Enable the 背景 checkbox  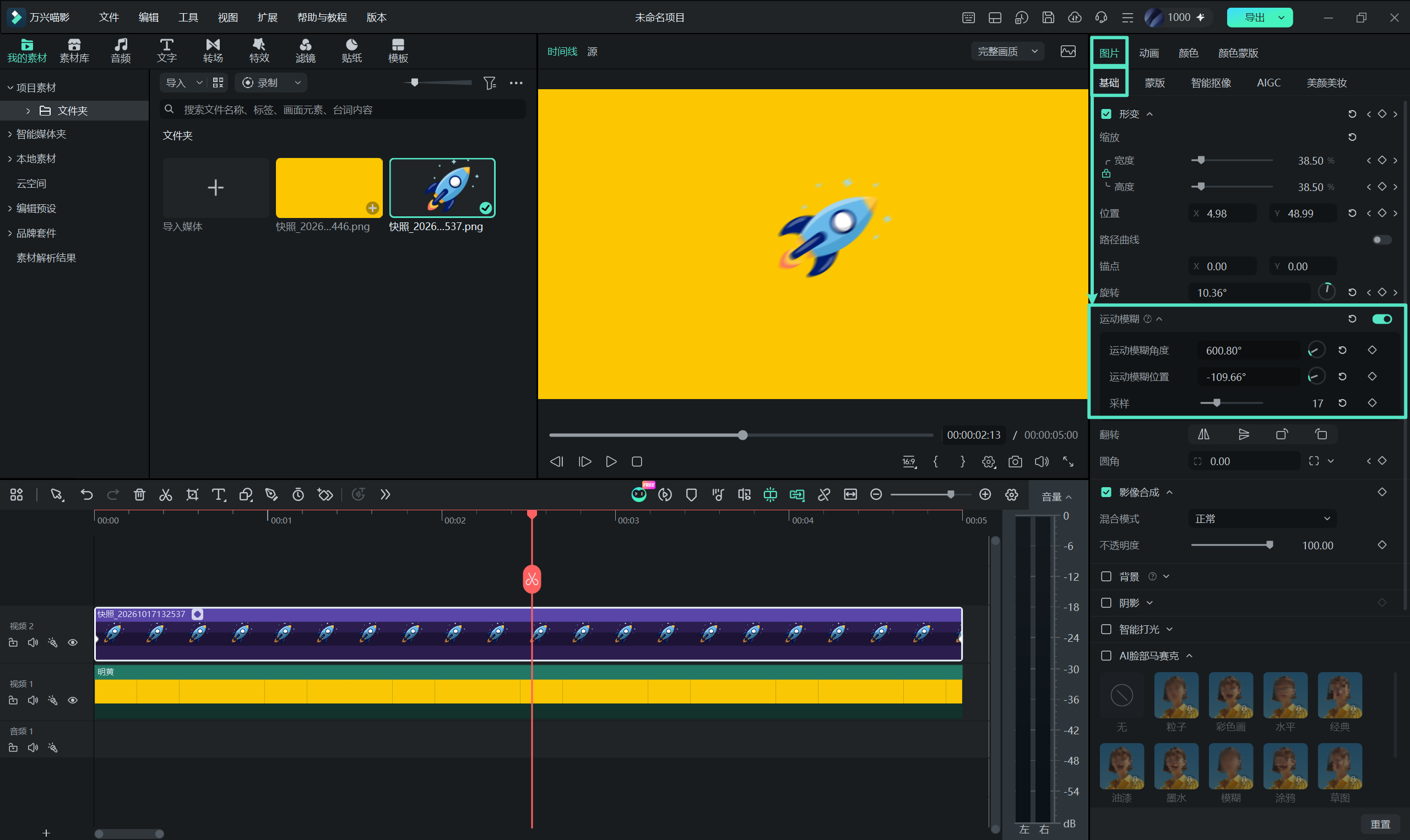[1106, 576]
